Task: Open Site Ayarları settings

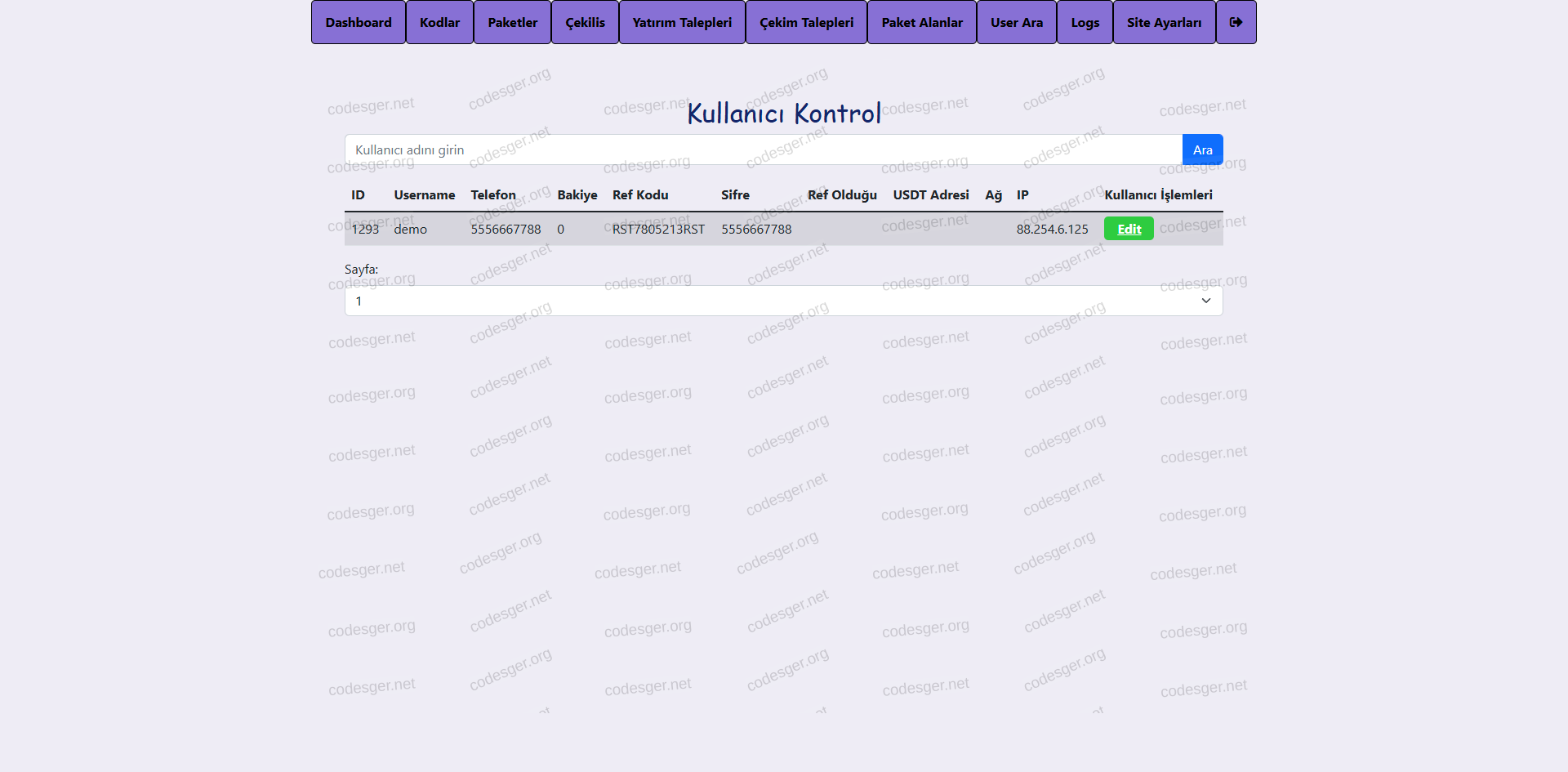Action: (x=1164, y=22)
